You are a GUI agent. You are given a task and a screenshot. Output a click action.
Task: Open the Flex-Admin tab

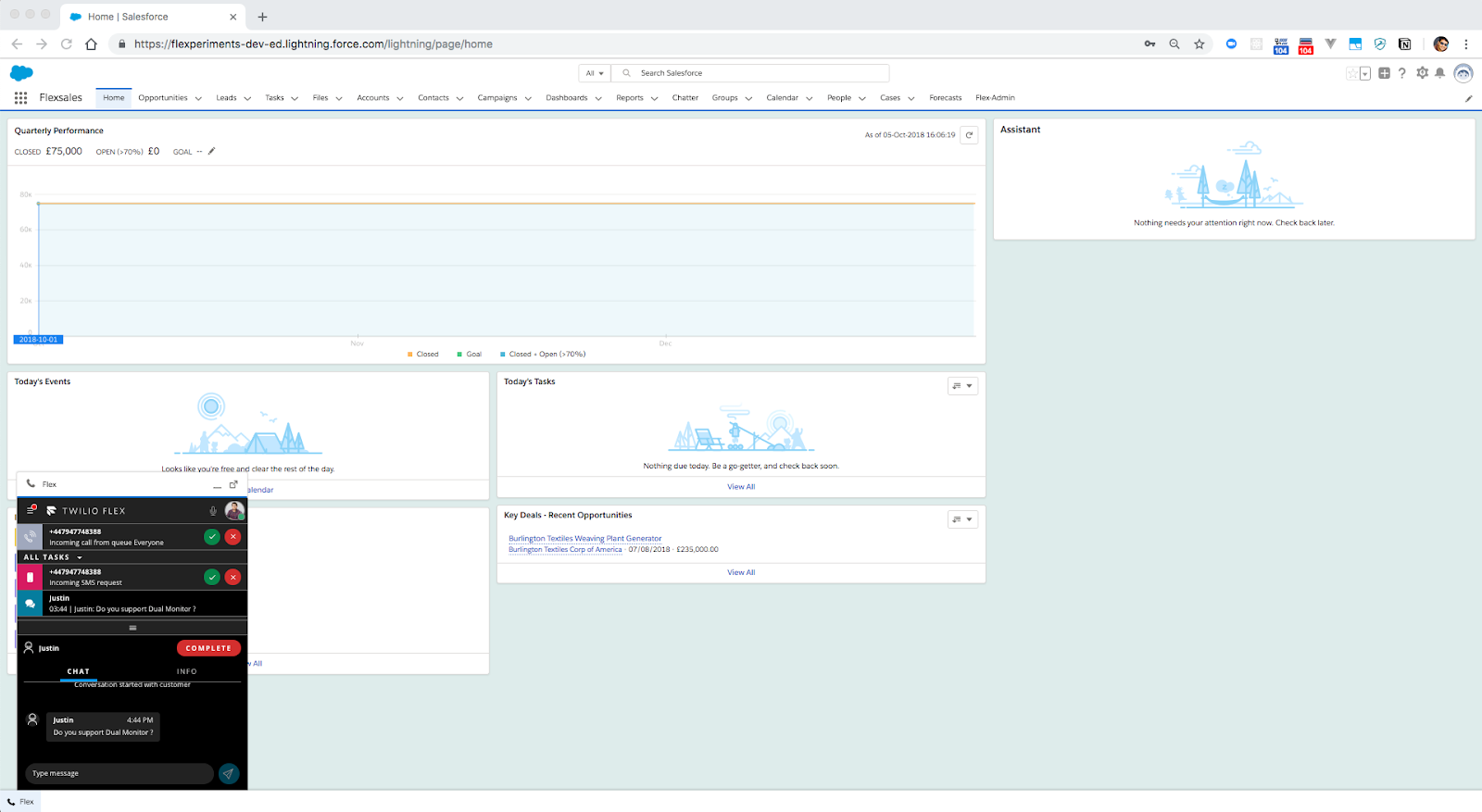995,97
